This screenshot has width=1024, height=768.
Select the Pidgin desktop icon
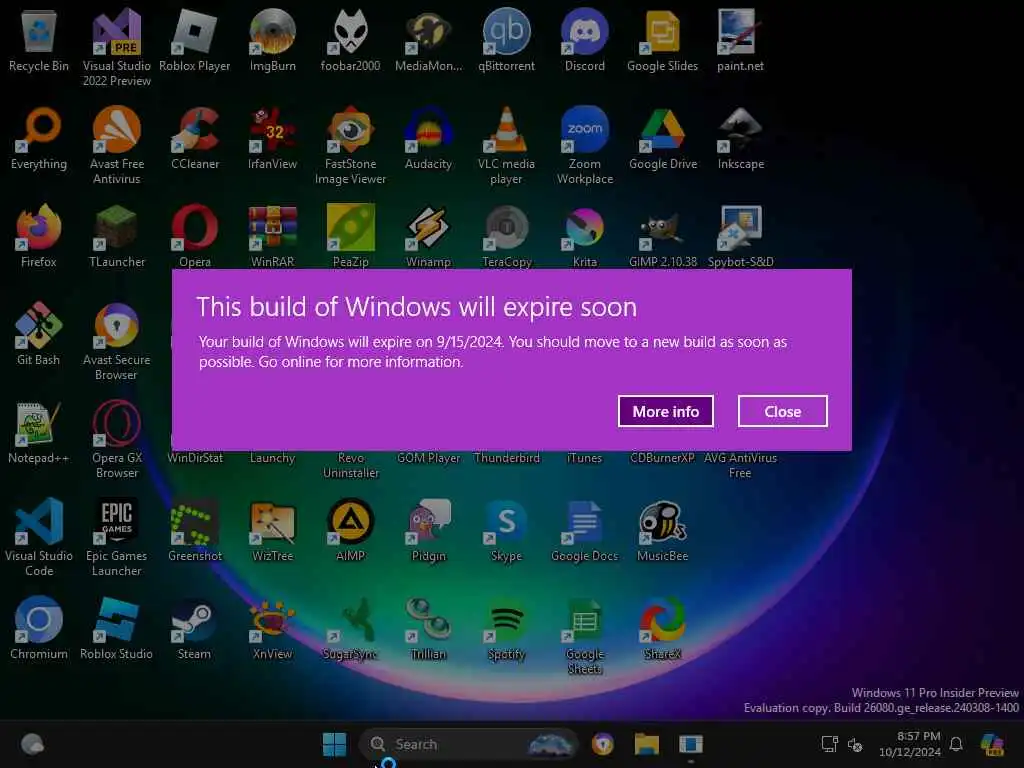428,530
